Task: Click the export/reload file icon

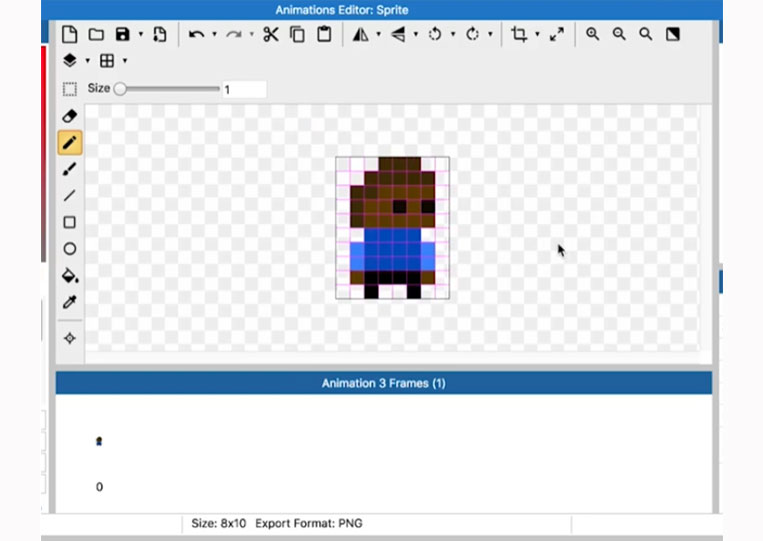Action: point(160,35)
